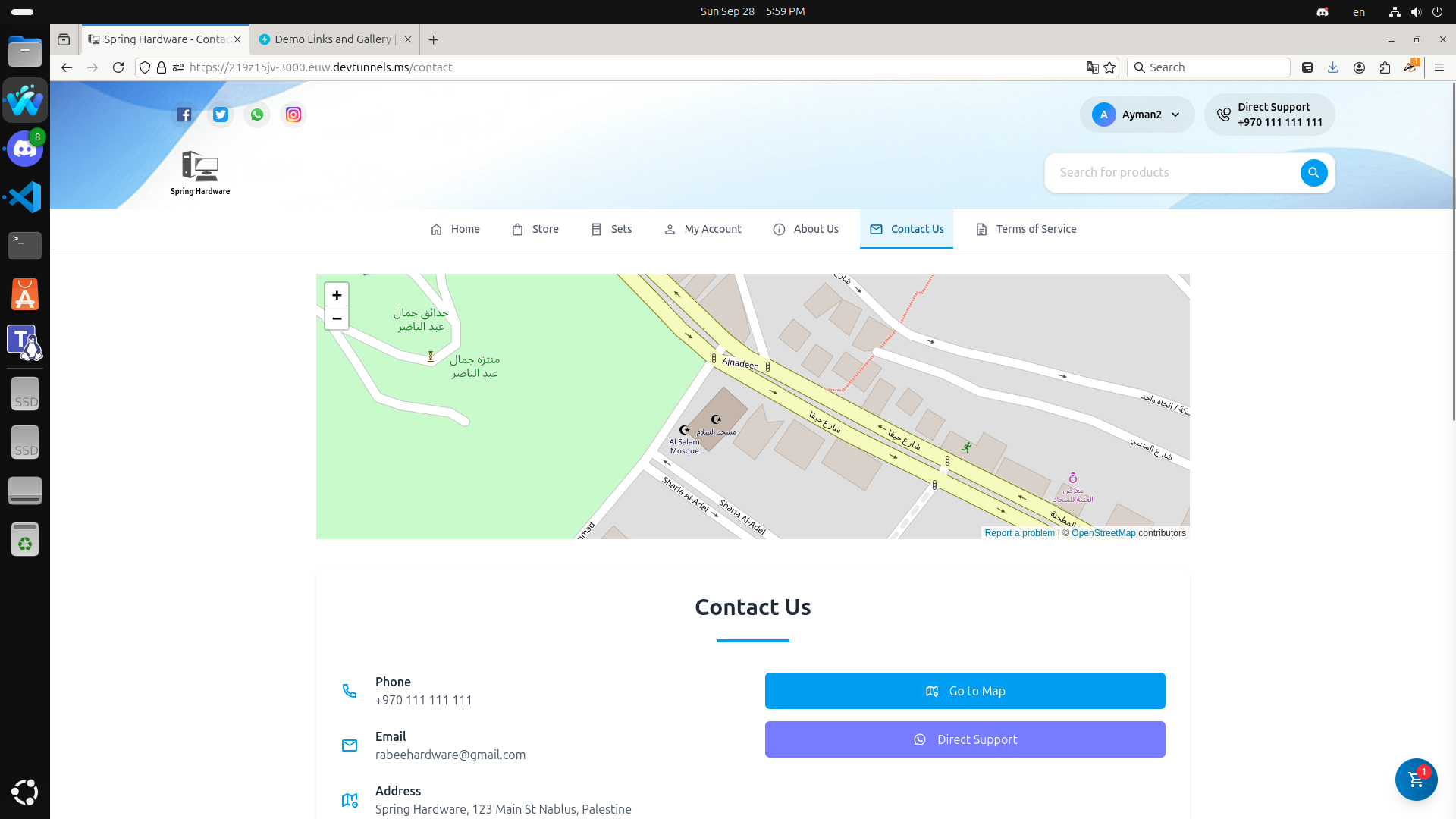This screenshot has width=1456, height=819.
Task: Open the Twitter social icon
Action: coord(220,115)
